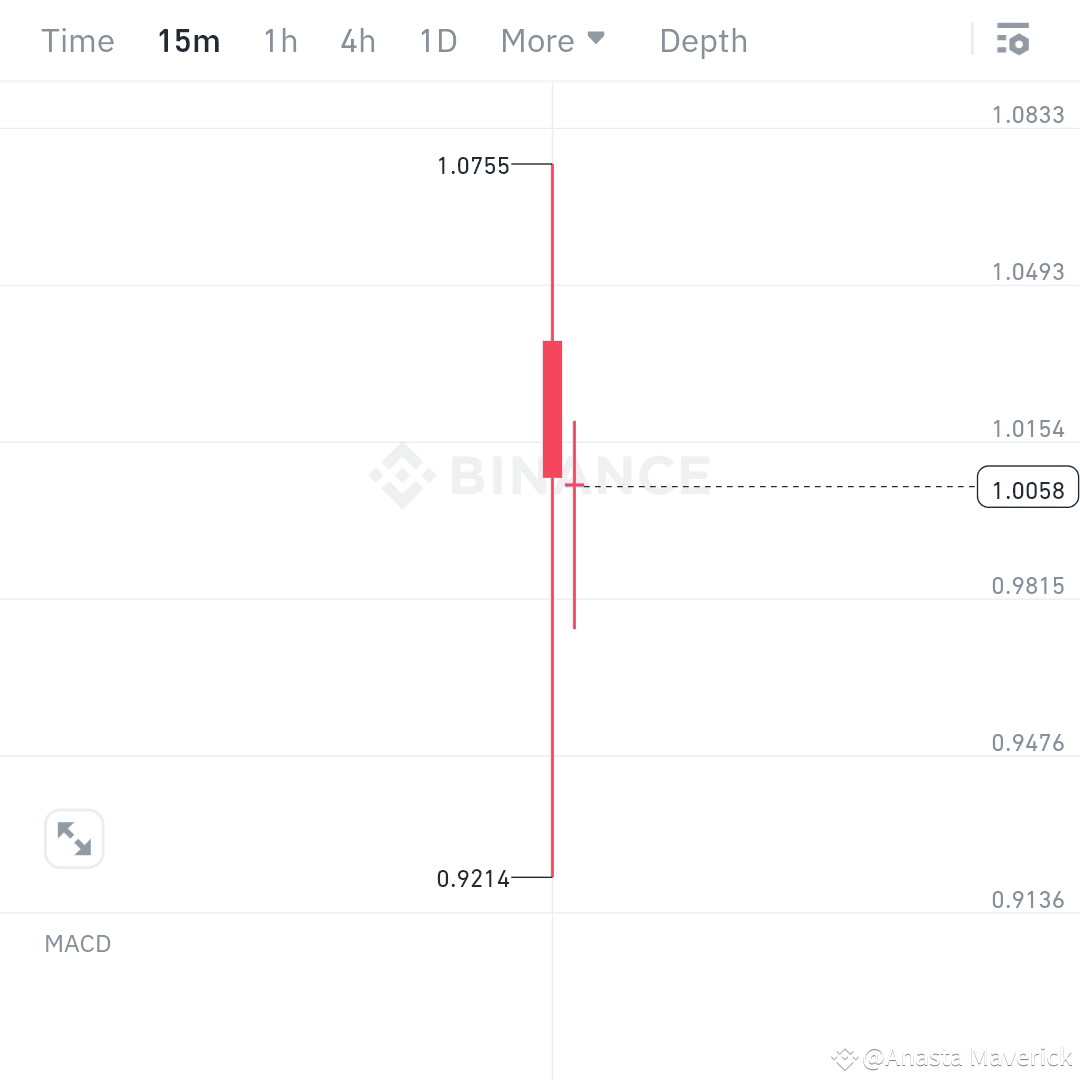Click the red candlestick body
The image size is (1080, 1080).
pyautogui.click(x=552, y=408)
